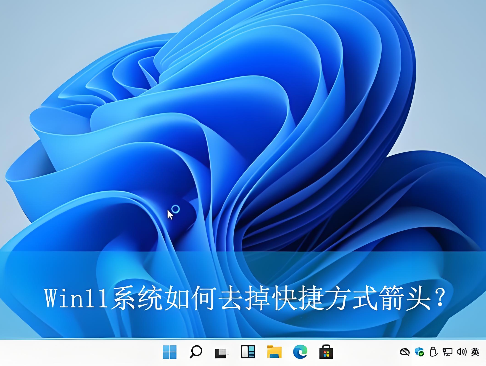The width and height of the screenshot is (486, 366).
Task: Launch Microsoft Edge browser
Action: click(x=300, y=352)
